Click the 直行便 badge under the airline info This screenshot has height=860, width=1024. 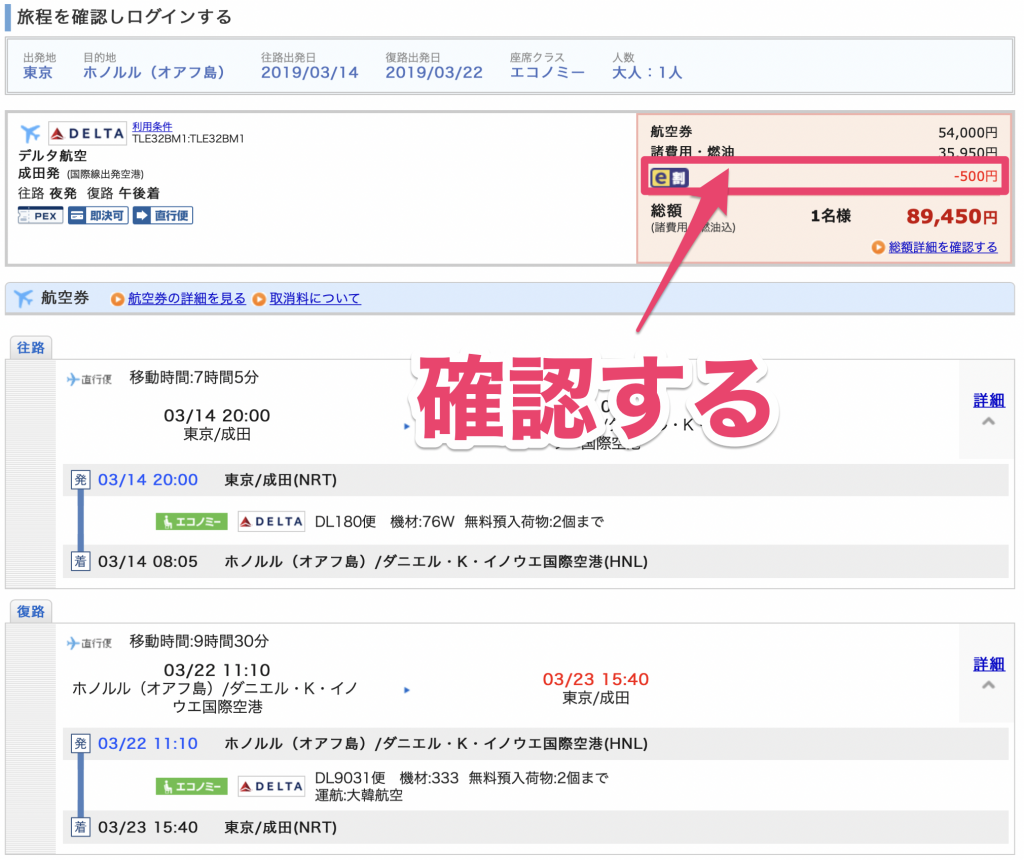point(163,216)
